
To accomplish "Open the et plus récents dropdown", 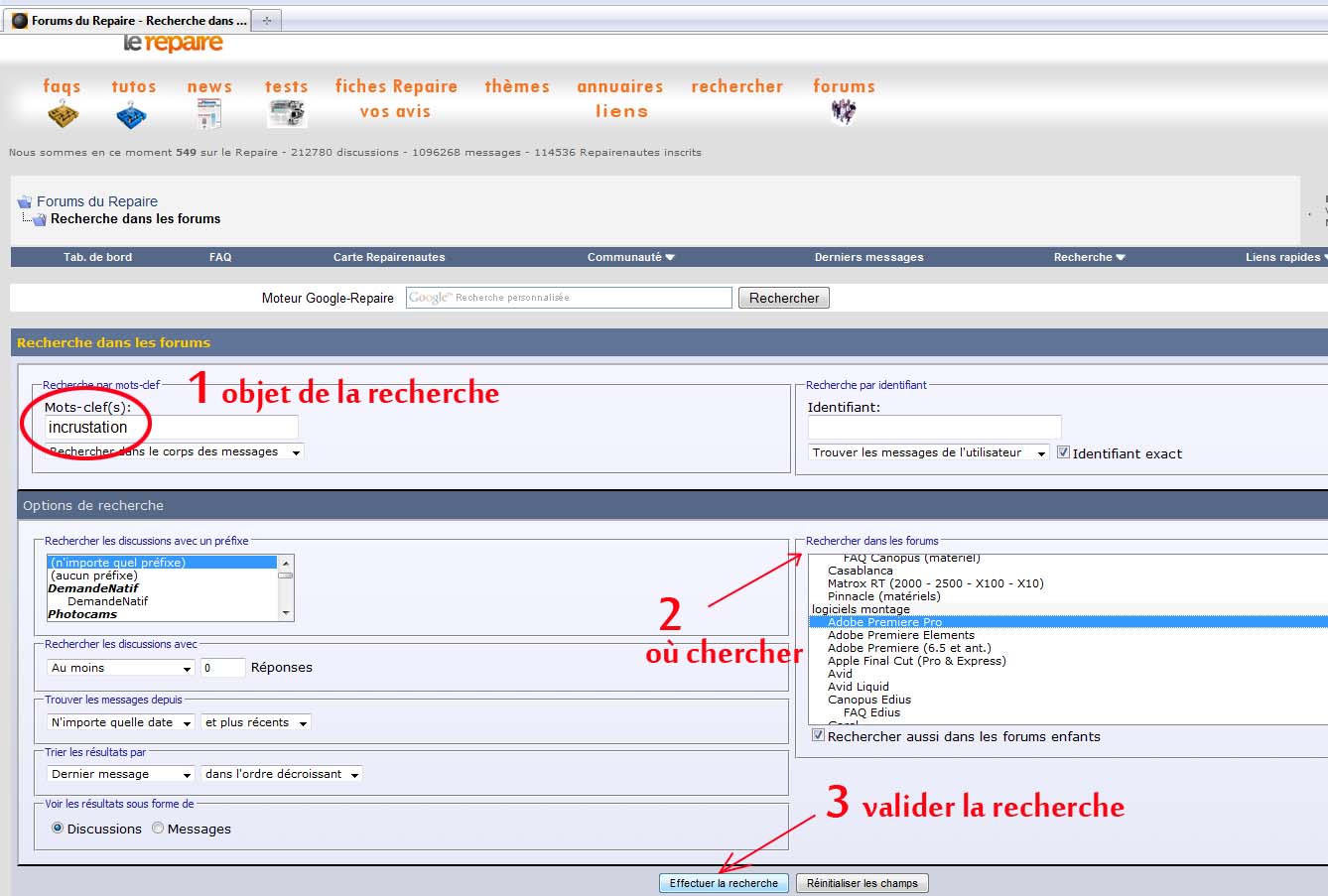I will [x=256, y=722].
